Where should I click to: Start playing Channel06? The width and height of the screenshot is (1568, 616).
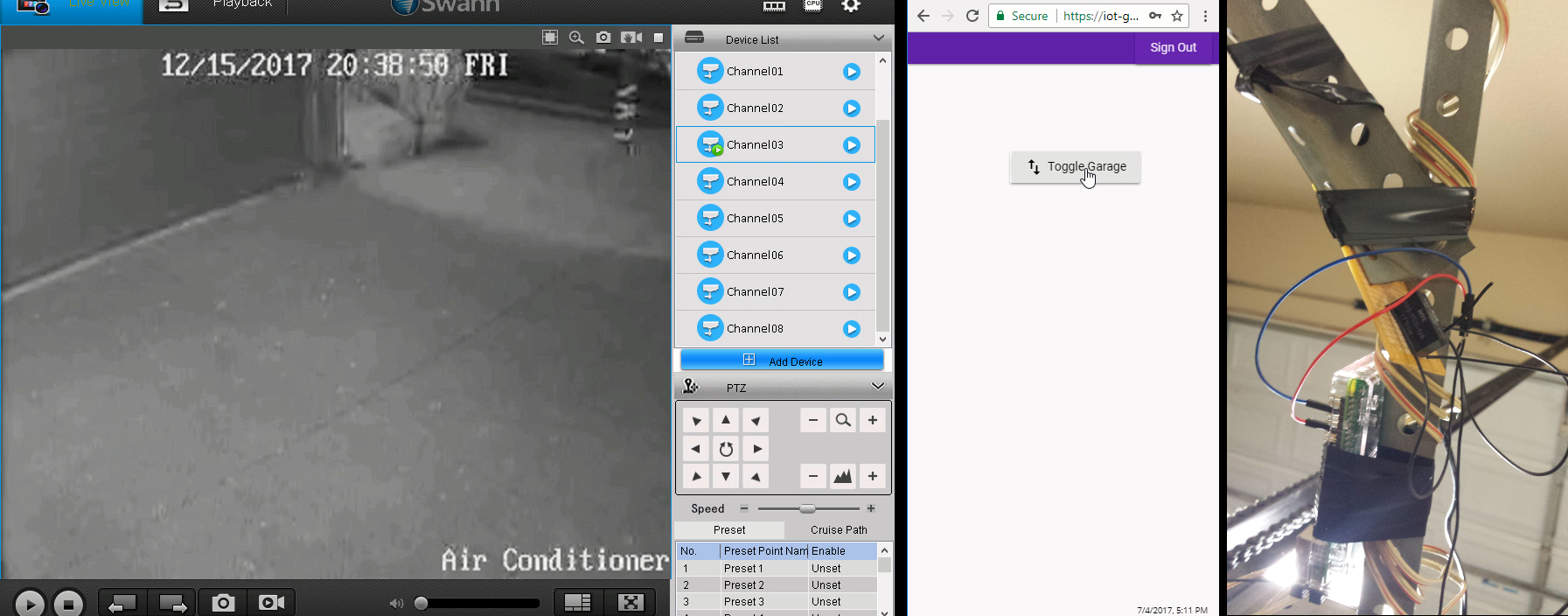pos(851,255)
